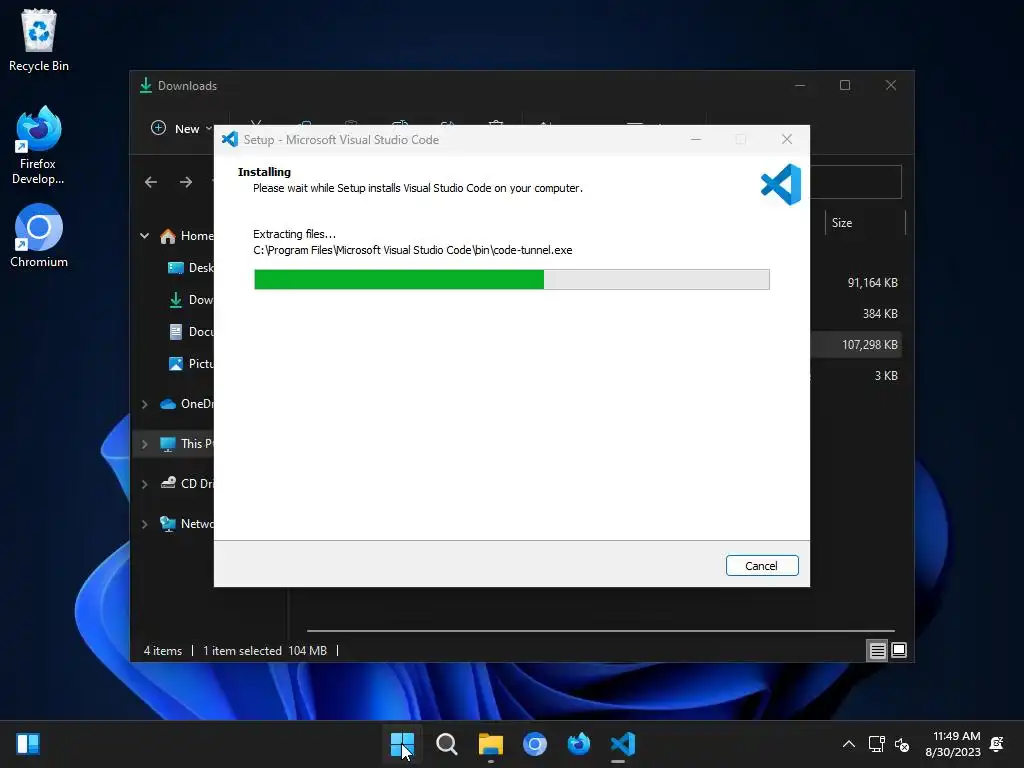Click the Setup title bar VS Code icon
Screen dimensions: 1024x768
[230, 139]
